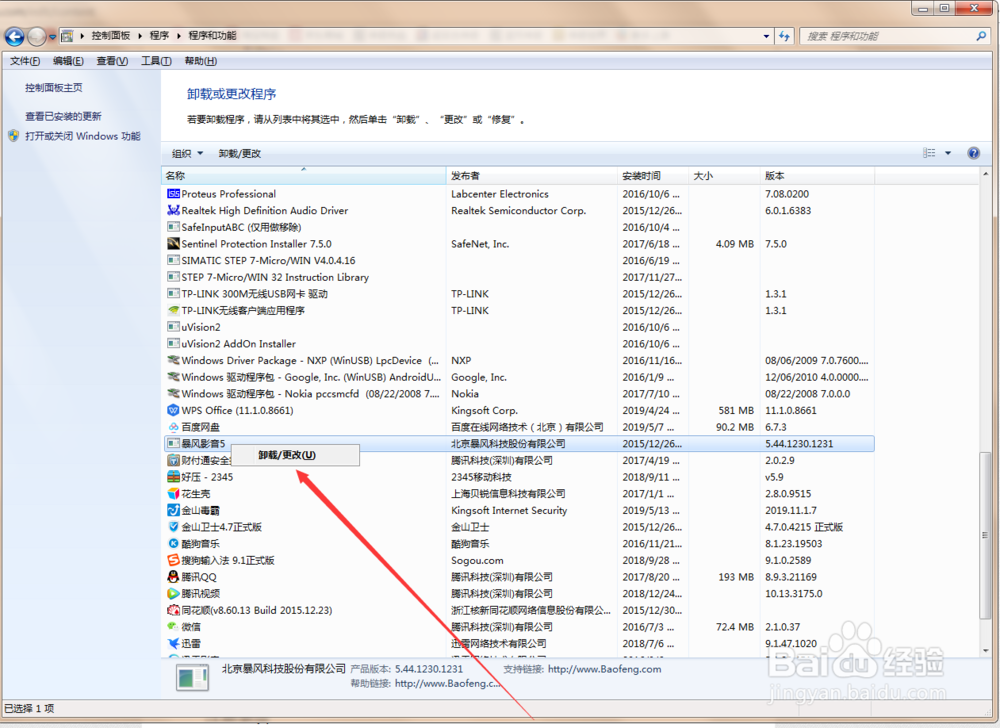The width and height of the screenshot is (1000, 728).
Task: Select the uVision2 AddOn Installer row
Action: pyautogui.click(x=518, y=344)
